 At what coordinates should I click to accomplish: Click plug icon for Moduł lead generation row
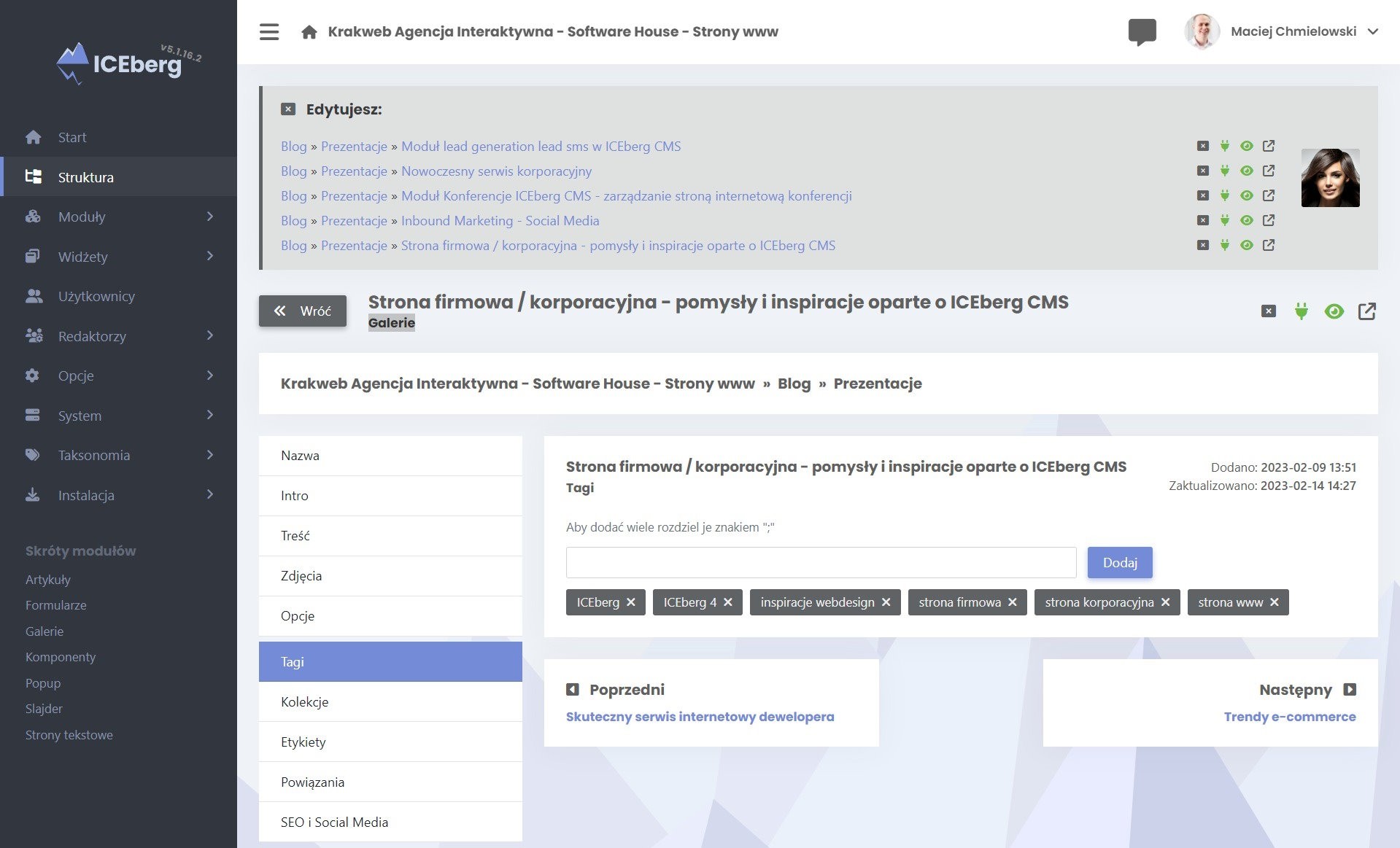point(1225,146)
